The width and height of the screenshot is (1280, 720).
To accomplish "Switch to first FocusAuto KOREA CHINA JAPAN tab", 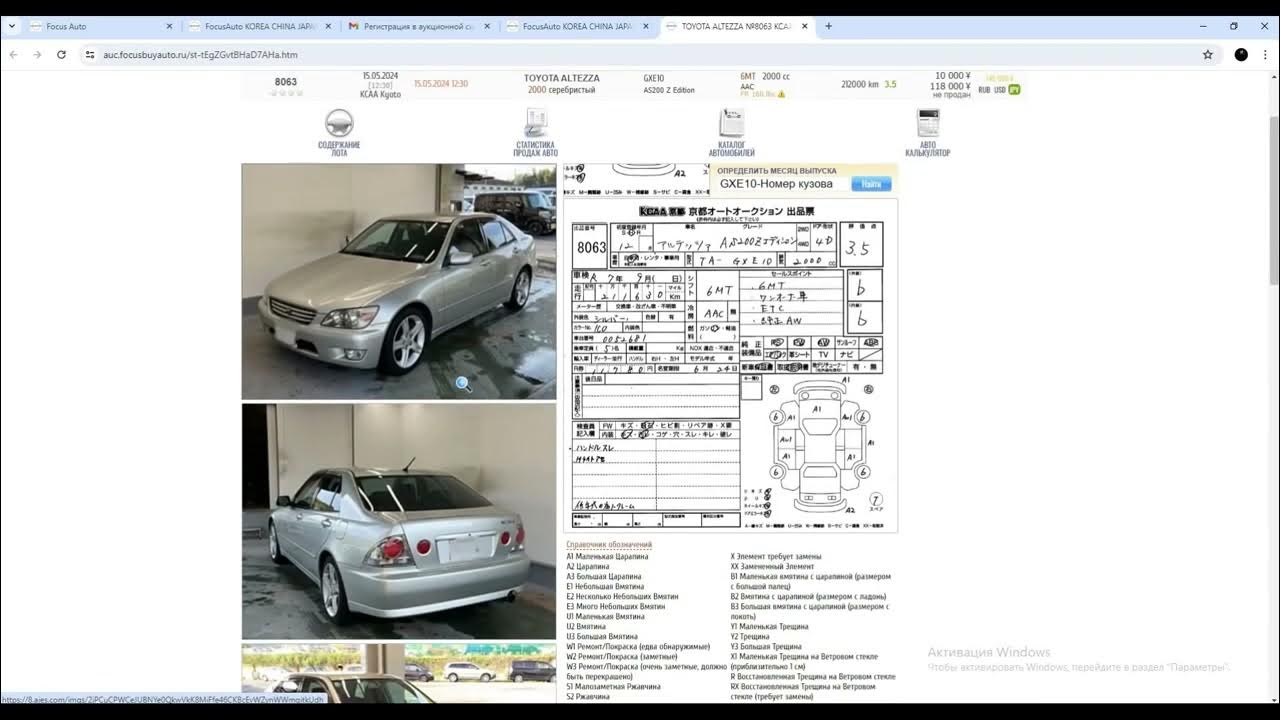I will click(260, 26).
